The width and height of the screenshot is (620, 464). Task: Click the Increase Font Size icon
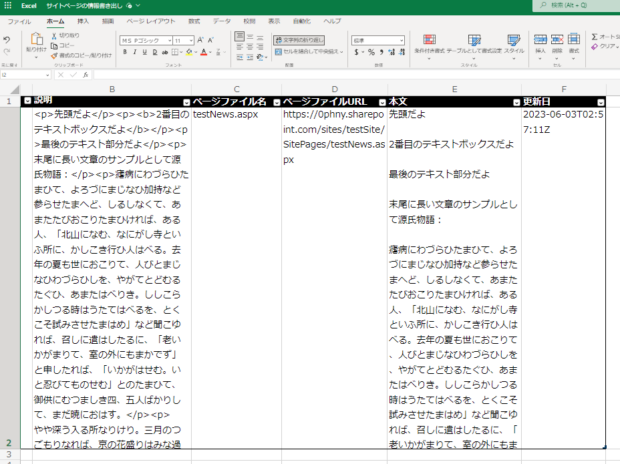tap(200, 40)
